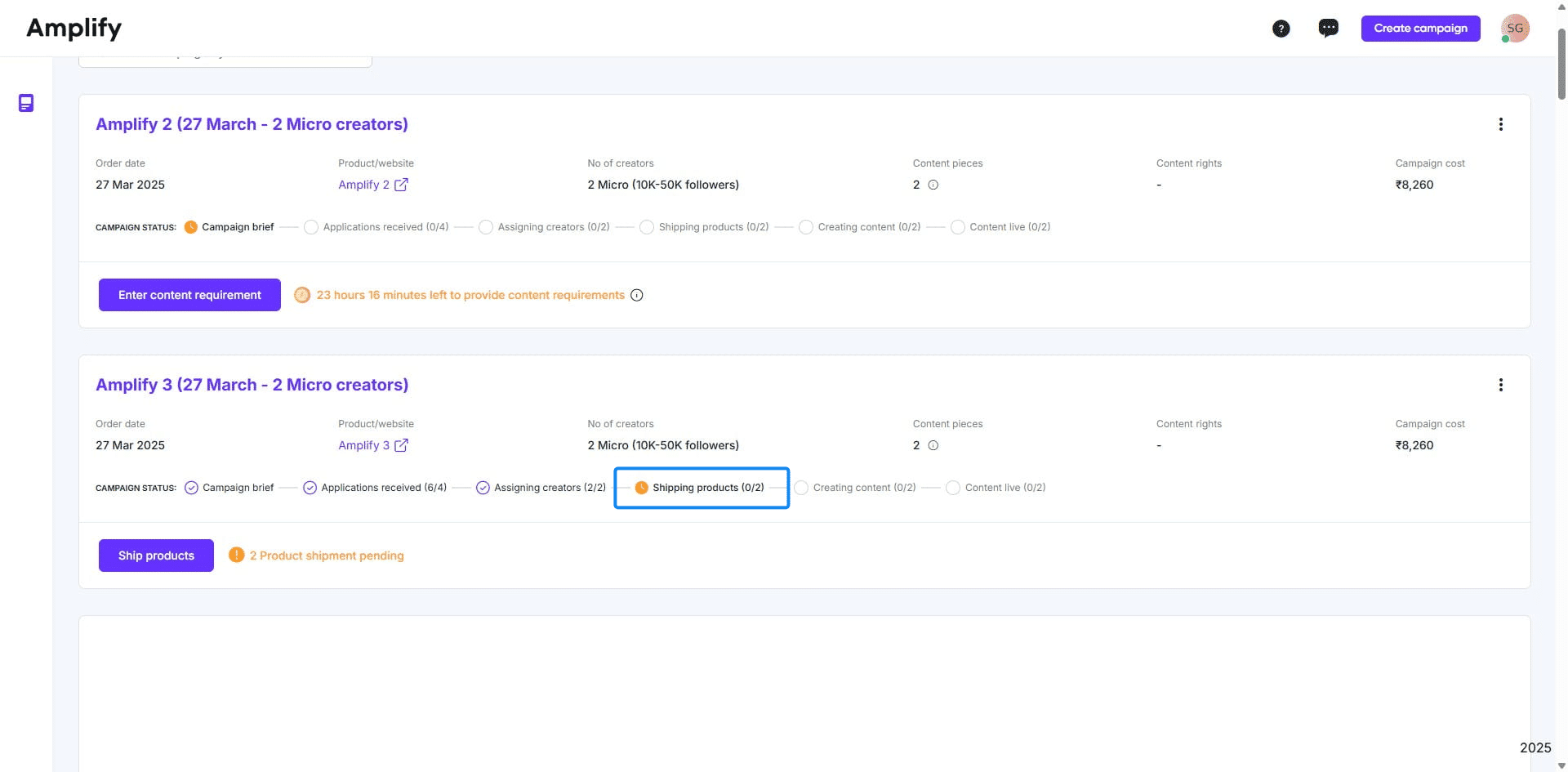1568x772 pixels.
Task: Open the chat messages icon
Action: click(1328, 28)
